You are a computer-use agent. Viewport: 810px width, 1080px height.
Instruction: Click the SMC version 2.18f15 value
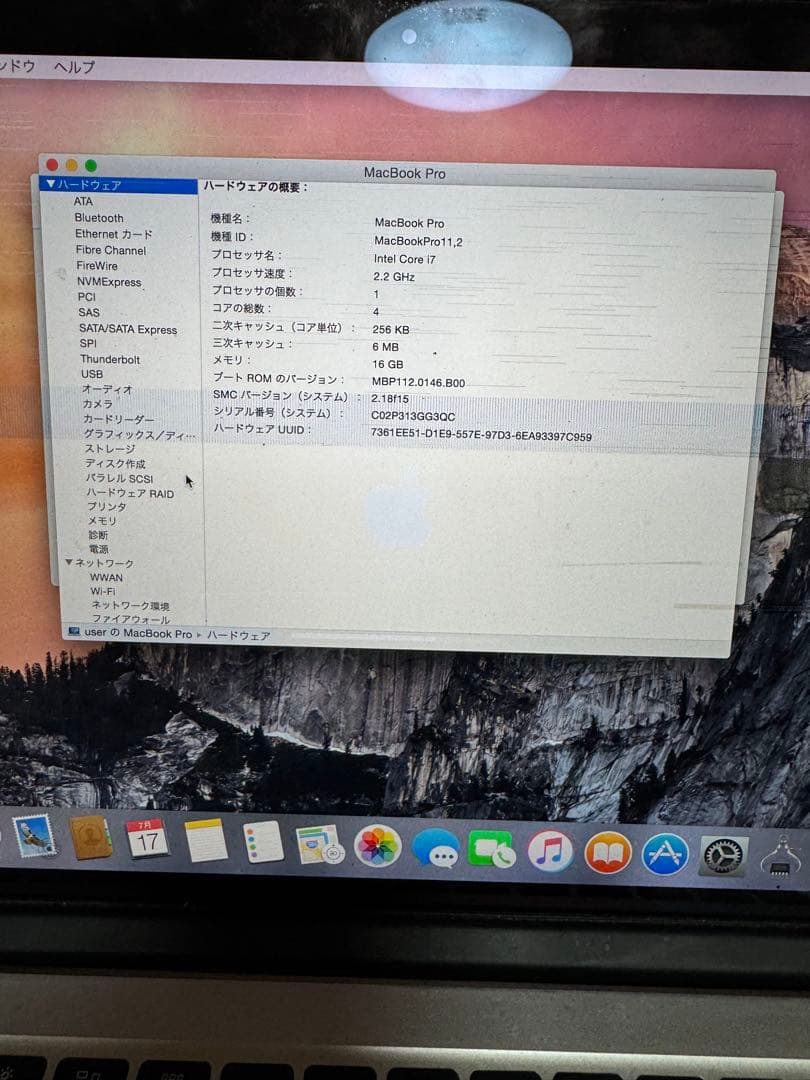390,399
